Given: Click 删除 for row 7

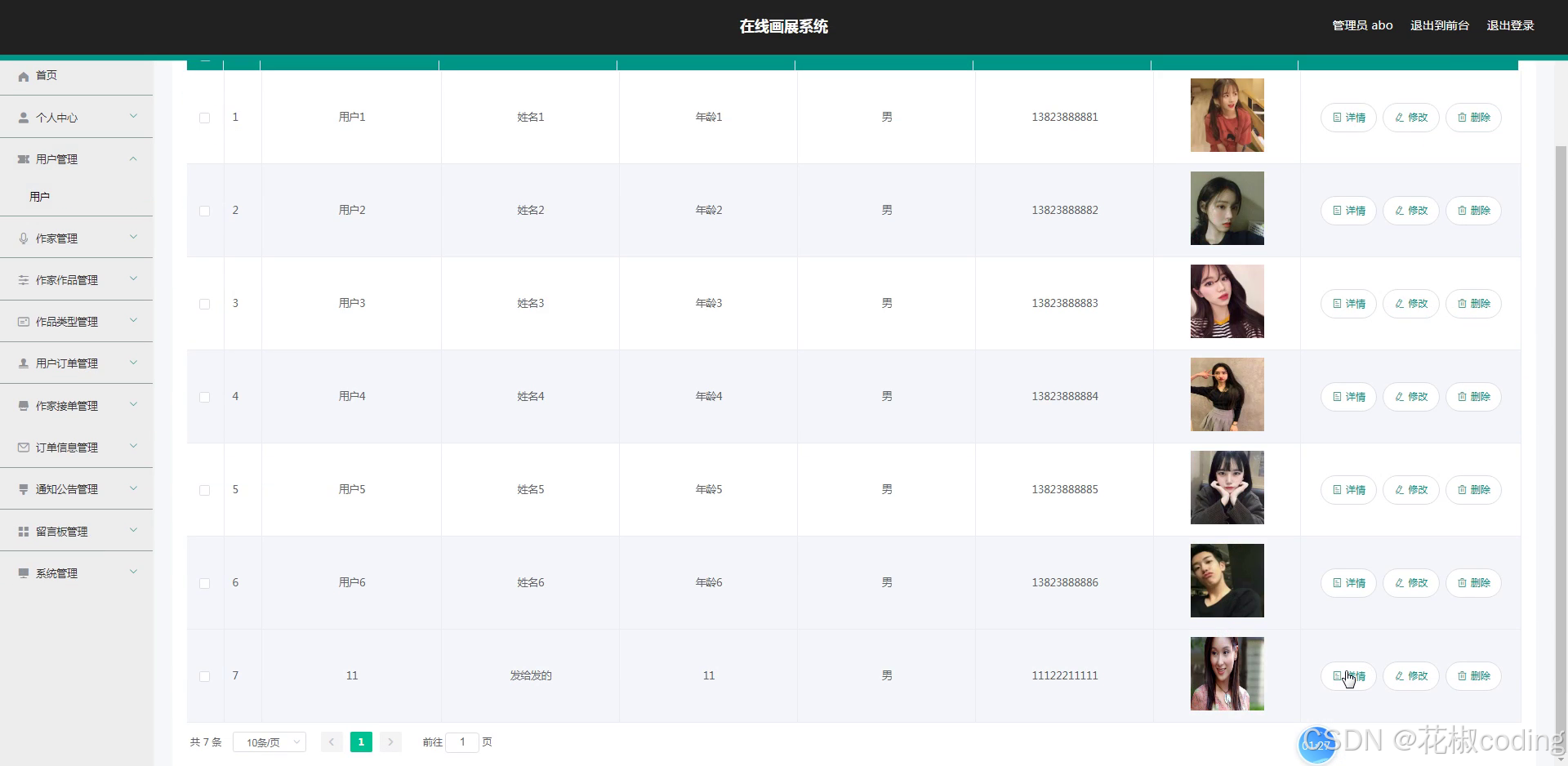Looking at the screenshot, I should [1473, 676].
